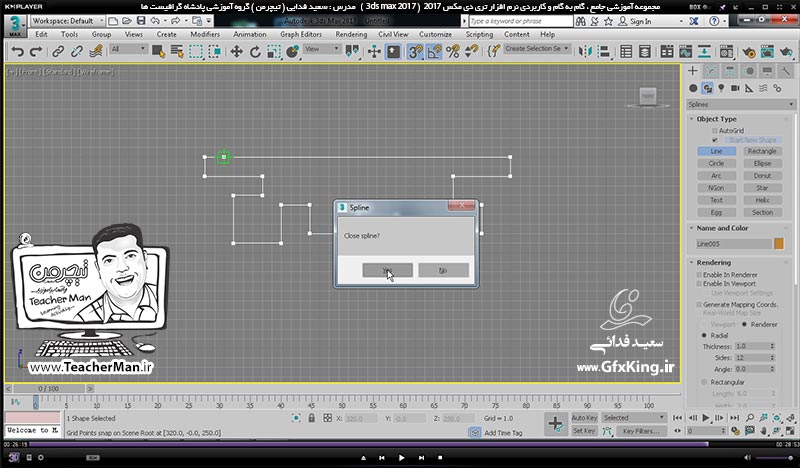Click the Align tool icon
800x468 pixels.
tap(604, 52)
